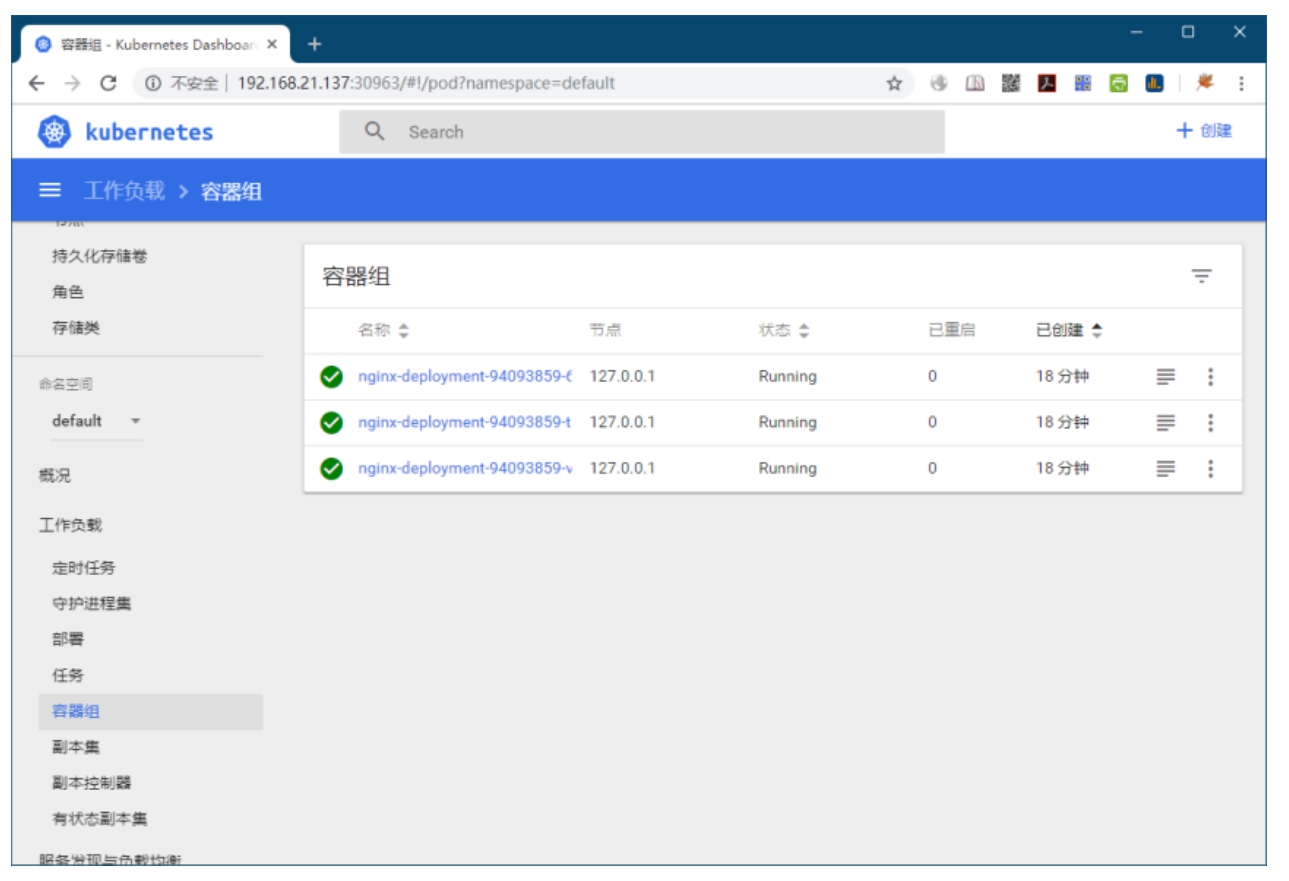Open three-dot menu for third nginx pod

click(x=1210, y=469)
